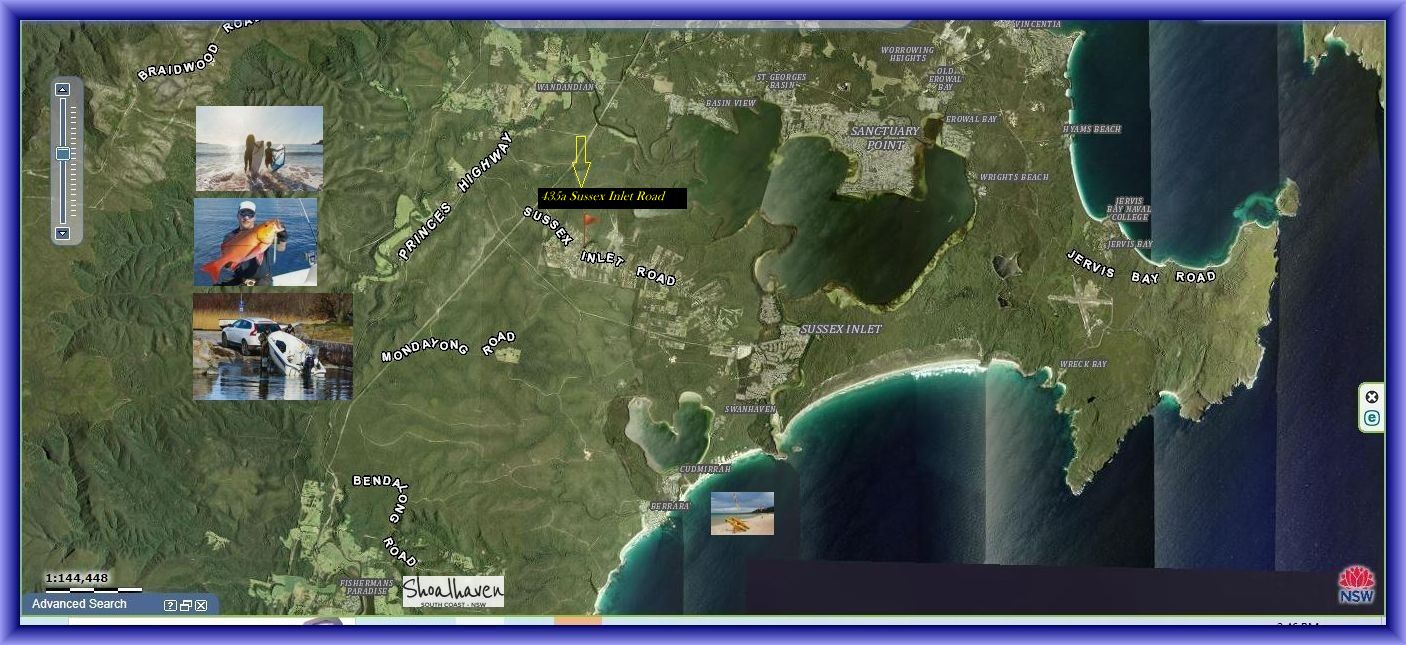Open the man holding red fish photo
The width and height of the screenshot is (1406, 645).
click(255, 241)
